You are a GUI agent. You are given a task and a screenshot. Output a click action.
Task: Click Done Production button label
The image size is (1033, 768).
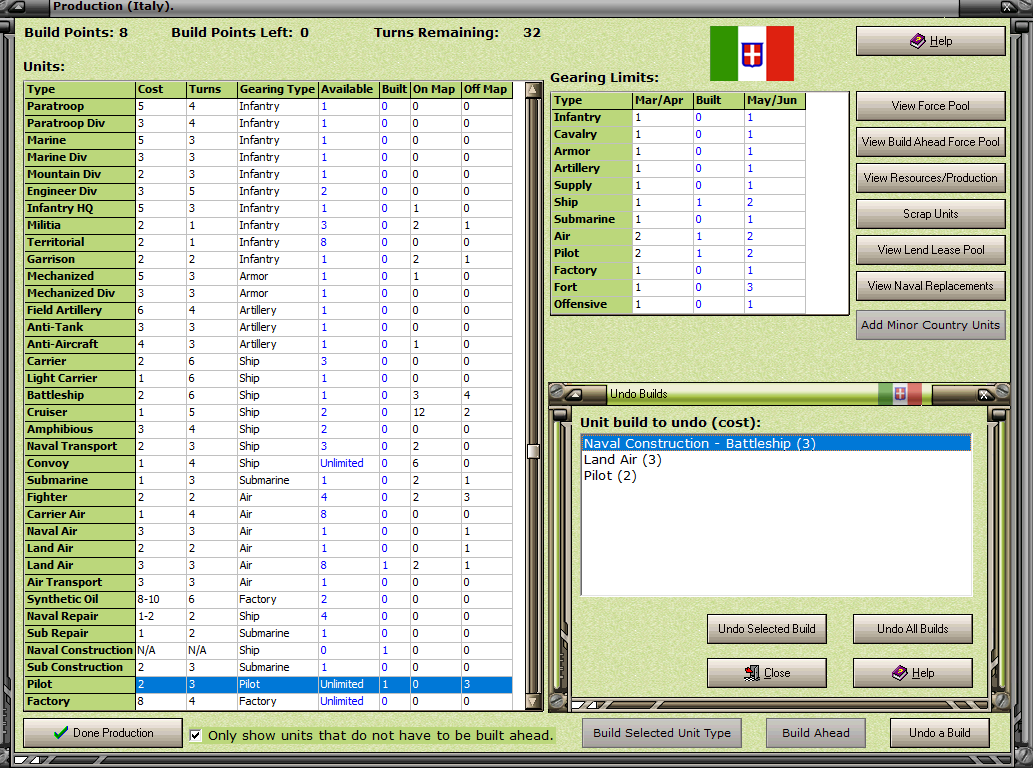tap(113, 732)
